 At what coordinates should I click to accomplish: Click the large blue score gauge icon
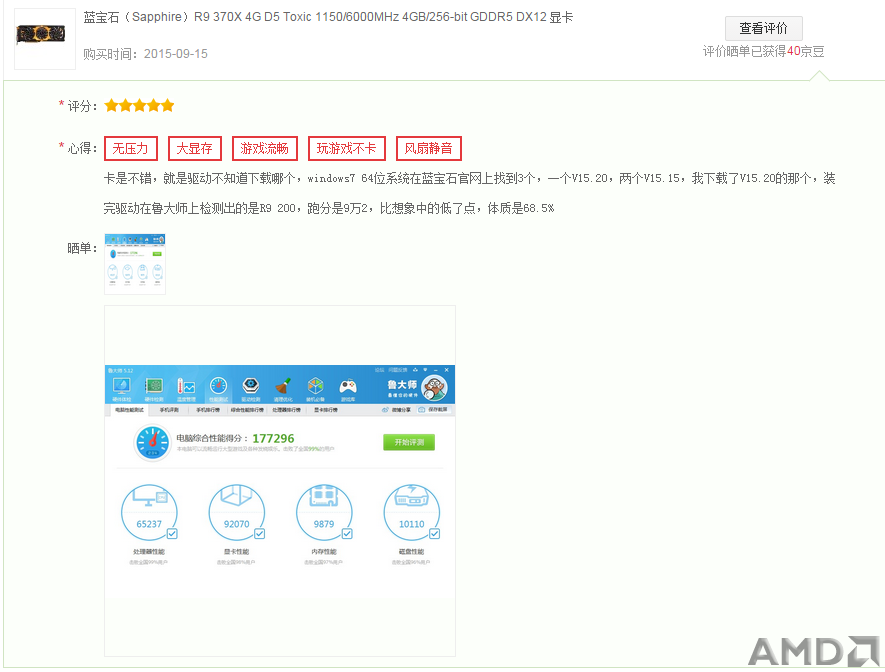pyautogui.click(x=152, y=442)
